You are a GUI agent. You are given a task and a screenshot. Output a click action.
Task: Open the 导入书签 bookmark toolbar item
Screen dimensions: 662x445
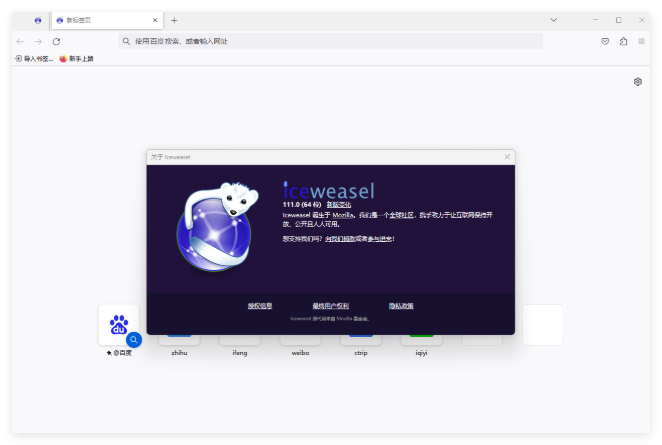[34, 59]
